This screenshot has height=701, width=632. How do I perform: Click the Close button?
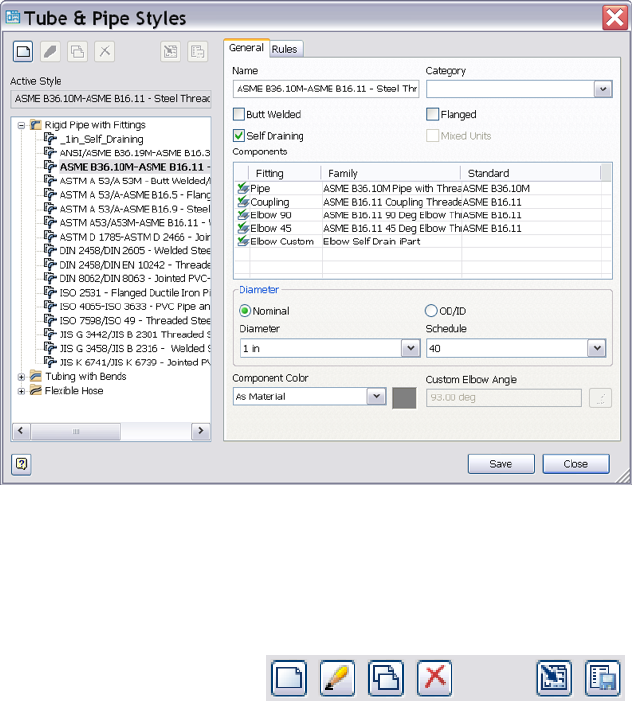point(576,464)
